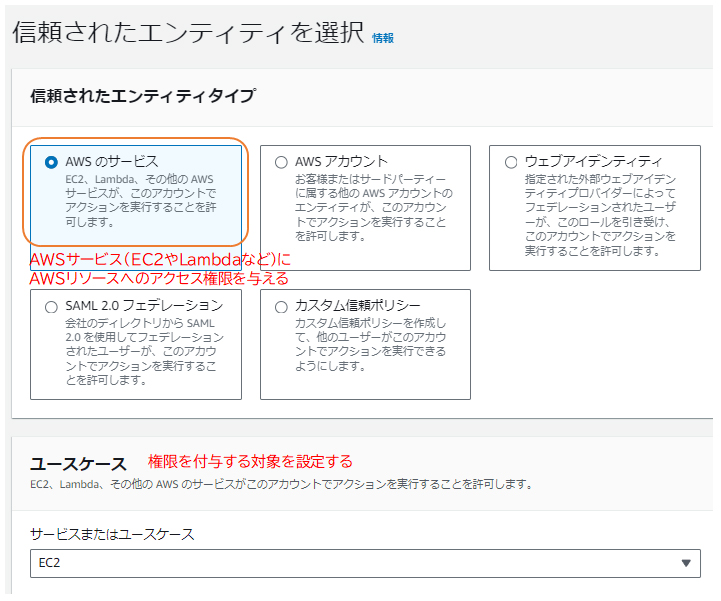Image resolution: width=721 pixels, height=601 pixels.
Task: Enable the カスタム信頼ポリシー radio option
Action: [281, 306]
